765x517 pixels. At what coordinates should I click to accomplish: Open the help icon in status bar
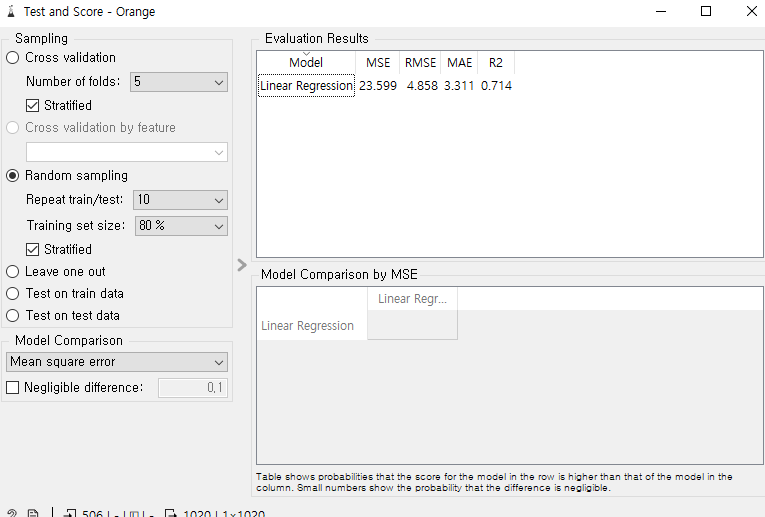(11, 514)
